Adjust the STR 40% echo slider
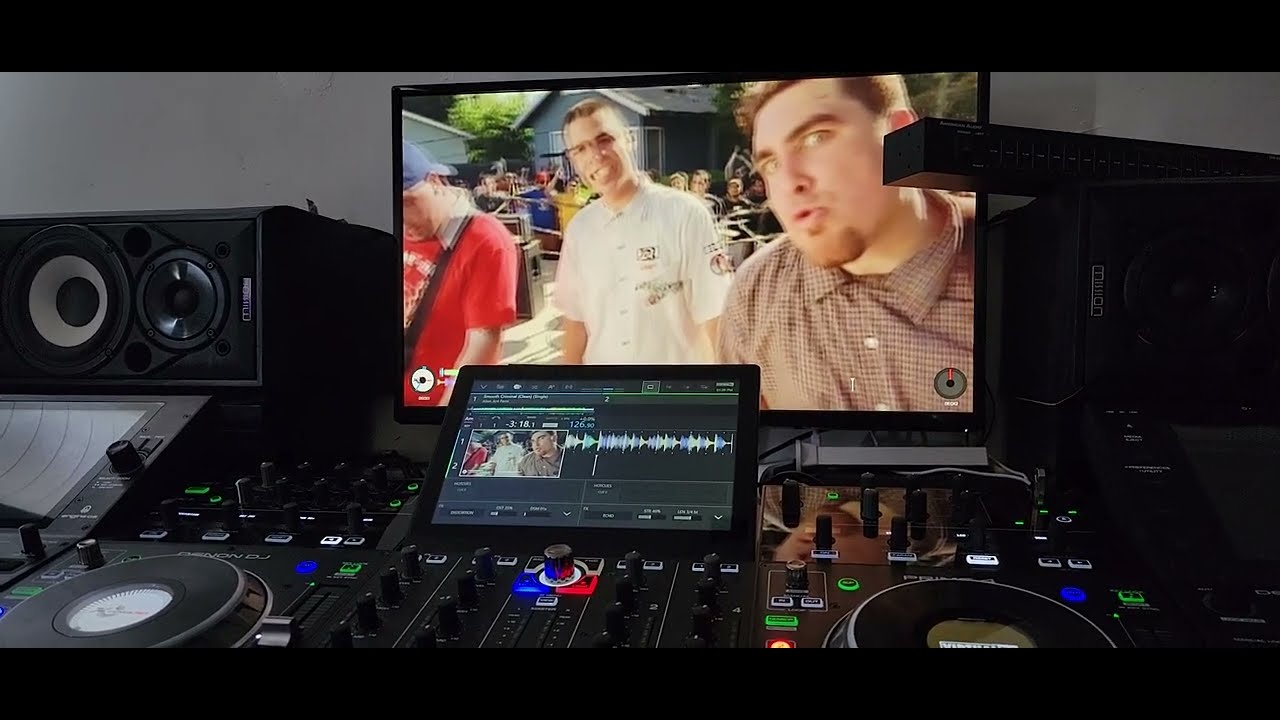1280x720 pixels. pyautogui.click(x=651, y=517)
